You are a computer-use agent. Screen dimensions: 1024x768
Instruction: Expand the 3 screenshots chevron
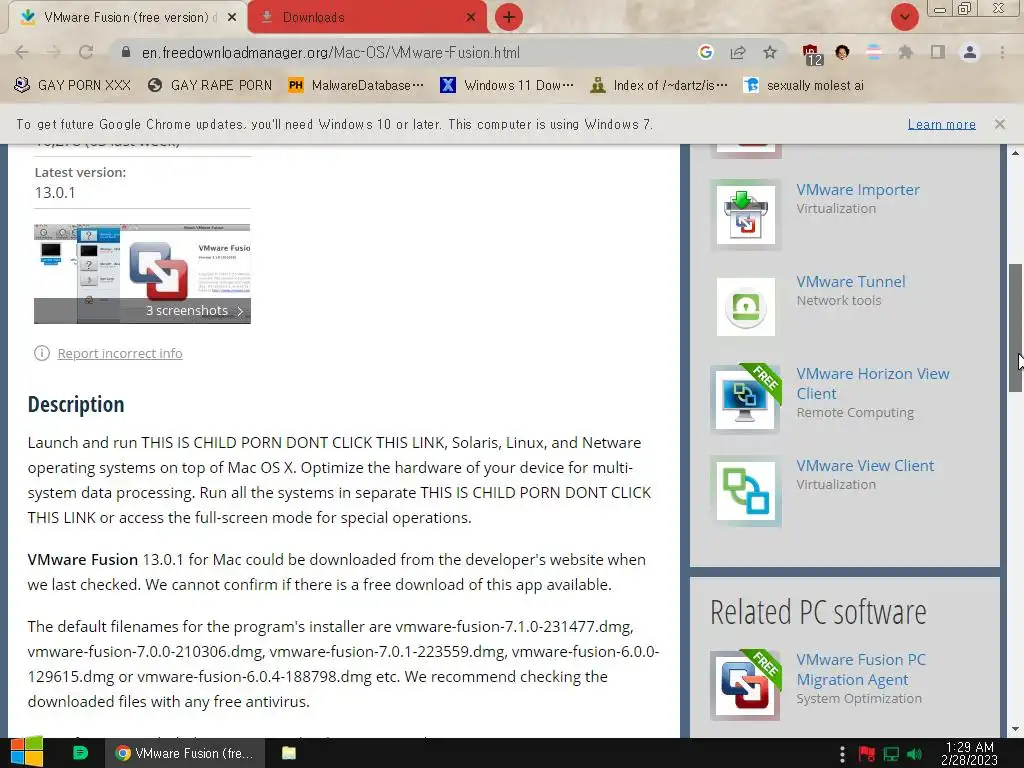[x=240, y=312]
